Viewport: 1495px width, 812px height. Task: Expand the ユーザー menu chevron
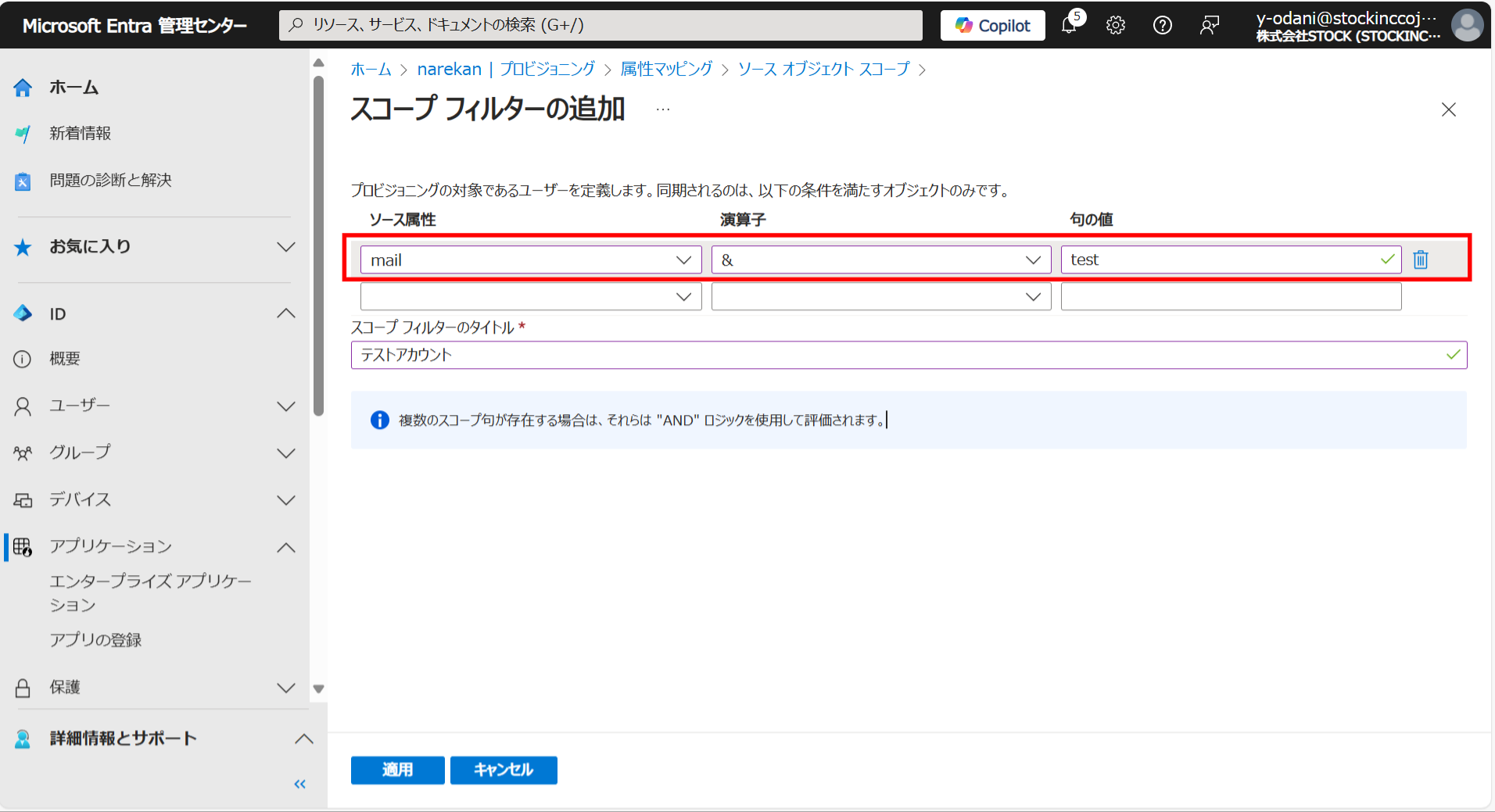286,406
